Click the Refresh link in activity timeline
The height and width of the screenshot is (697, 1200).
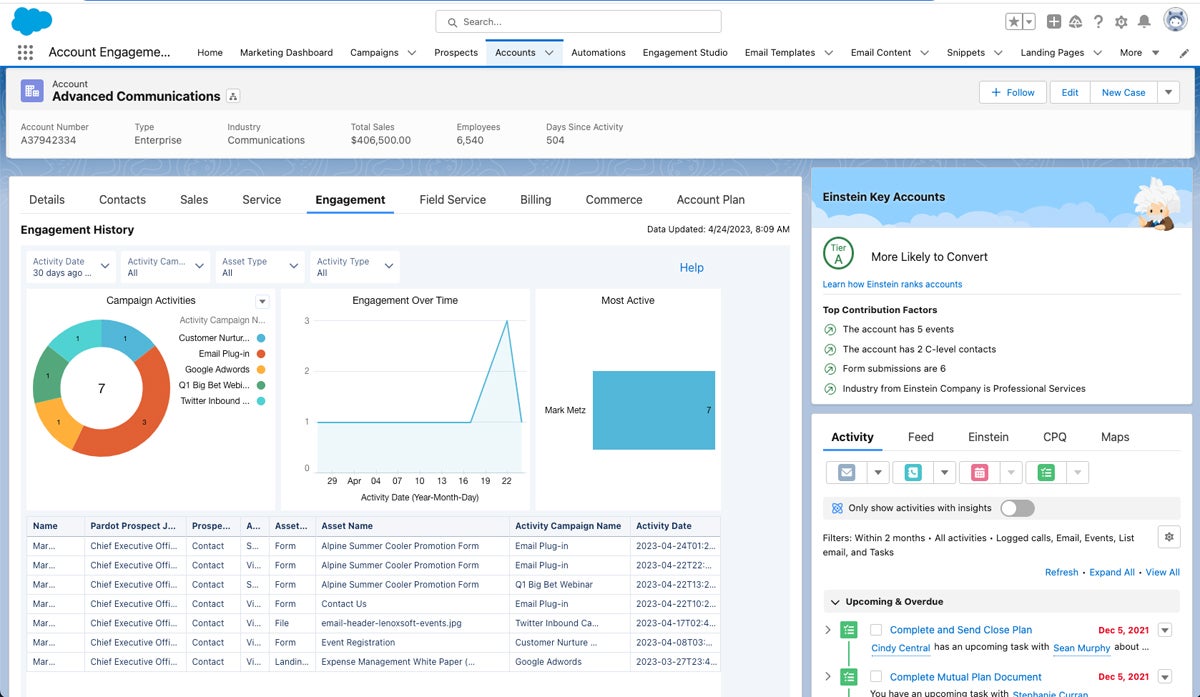click(1062, 572)
